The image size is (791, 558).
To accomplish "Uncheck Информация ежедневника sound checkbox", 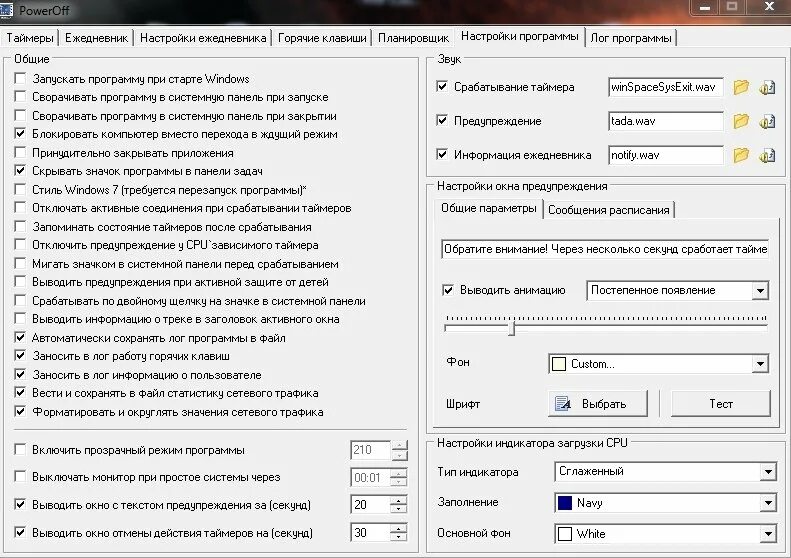I will coord(442,154).
